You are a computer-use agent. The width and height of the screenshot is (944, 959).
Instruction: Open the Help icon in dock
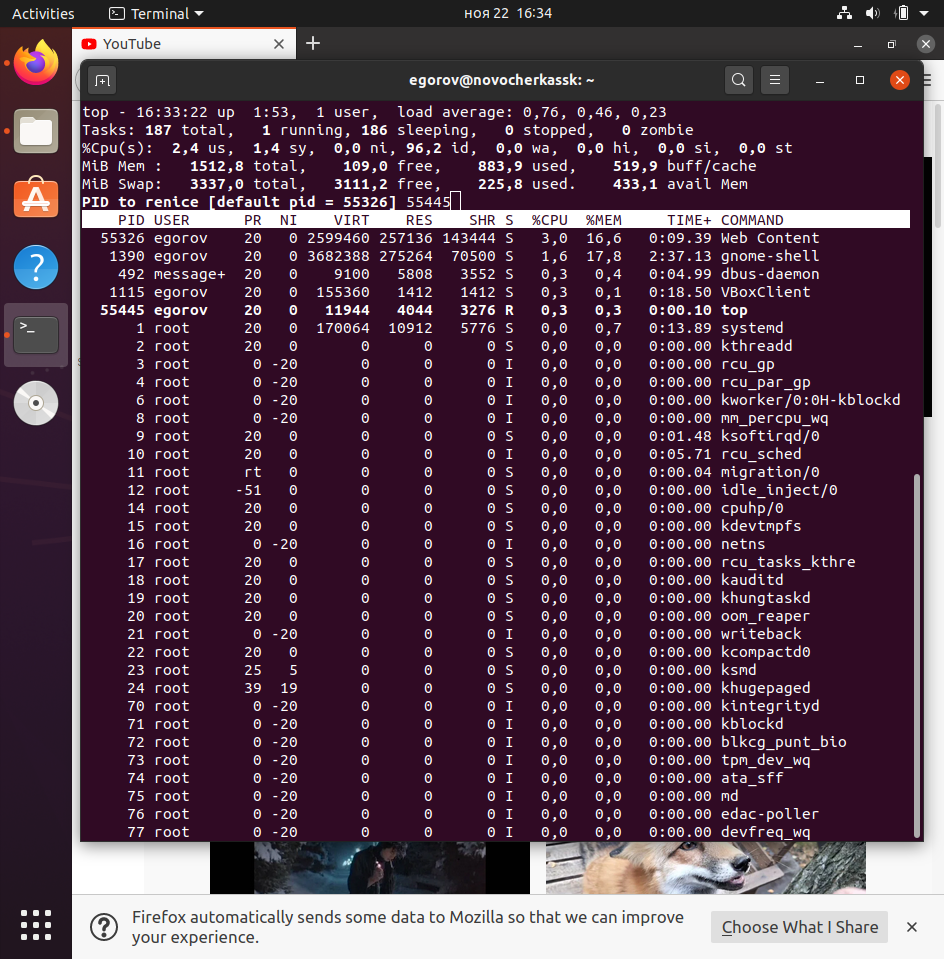click(x=36, y=267)
